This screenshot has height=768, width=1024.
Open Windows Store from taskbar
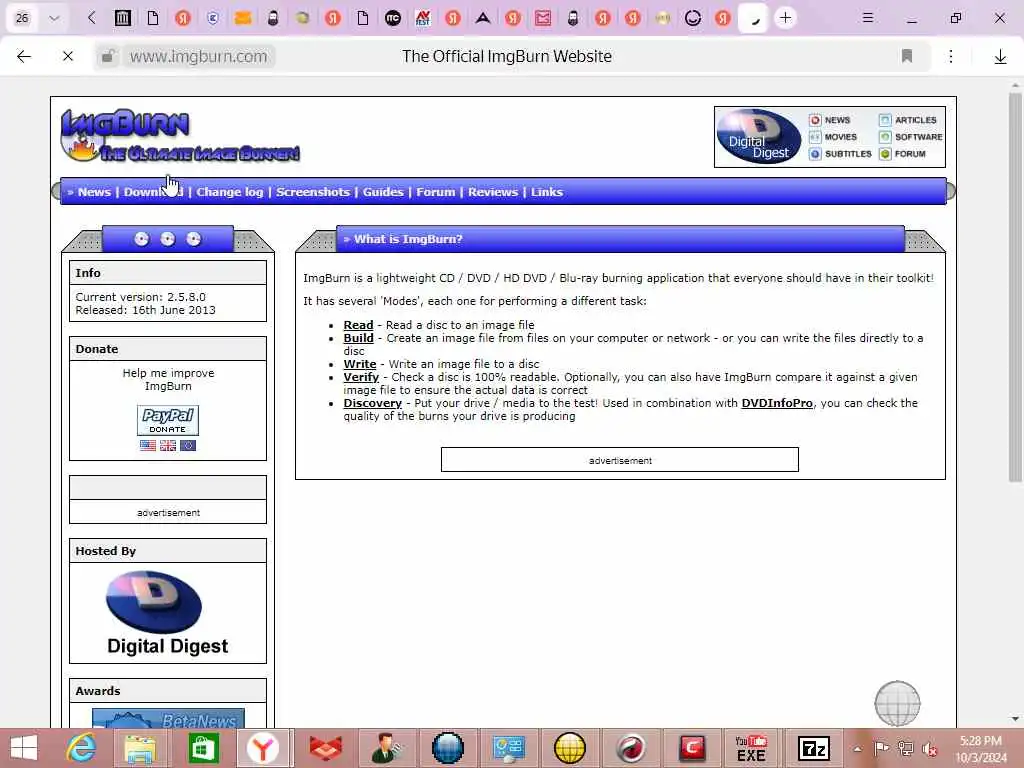coord(202,748)
